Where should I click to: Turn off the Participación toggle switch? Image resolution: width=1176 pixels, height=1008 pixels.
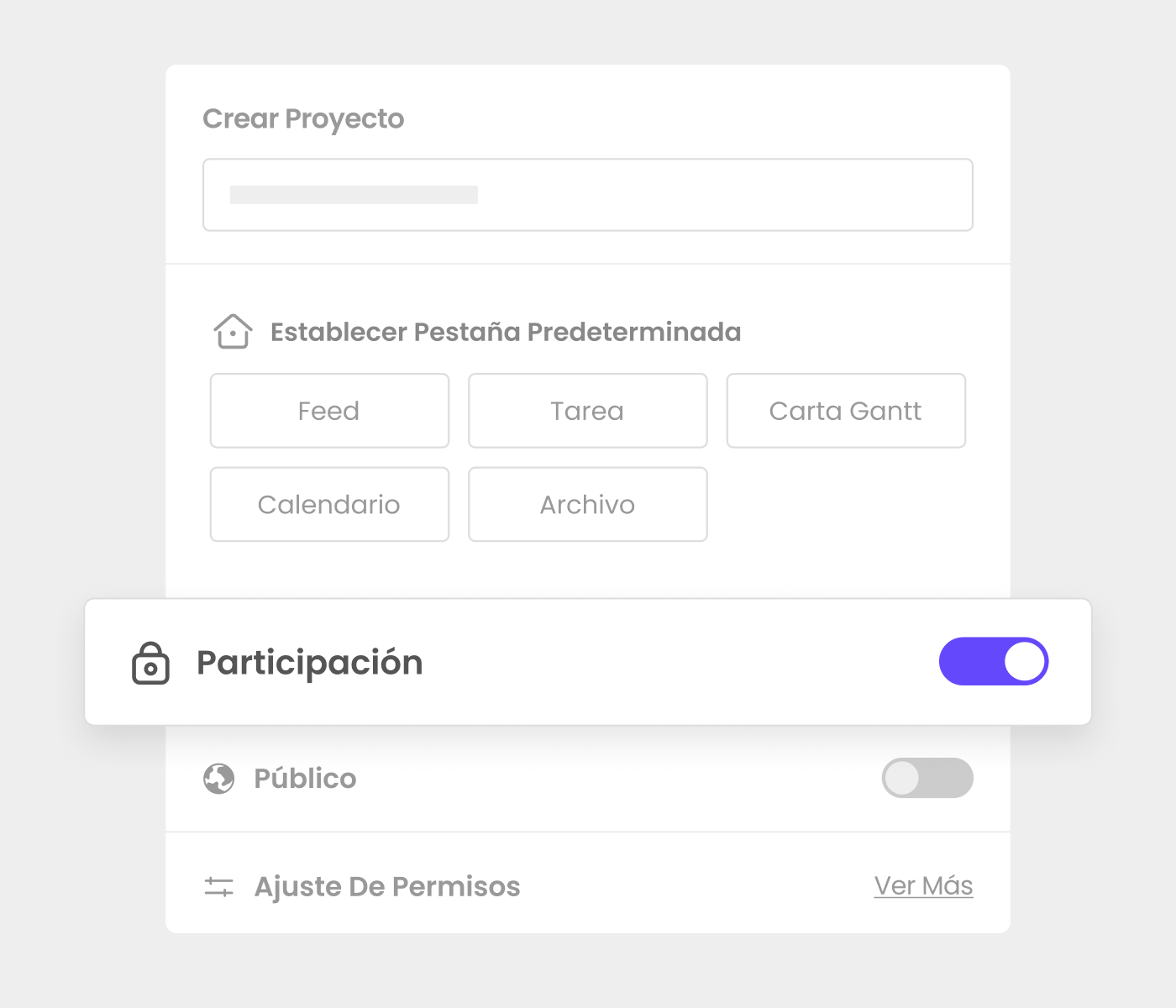pos(994,661)
